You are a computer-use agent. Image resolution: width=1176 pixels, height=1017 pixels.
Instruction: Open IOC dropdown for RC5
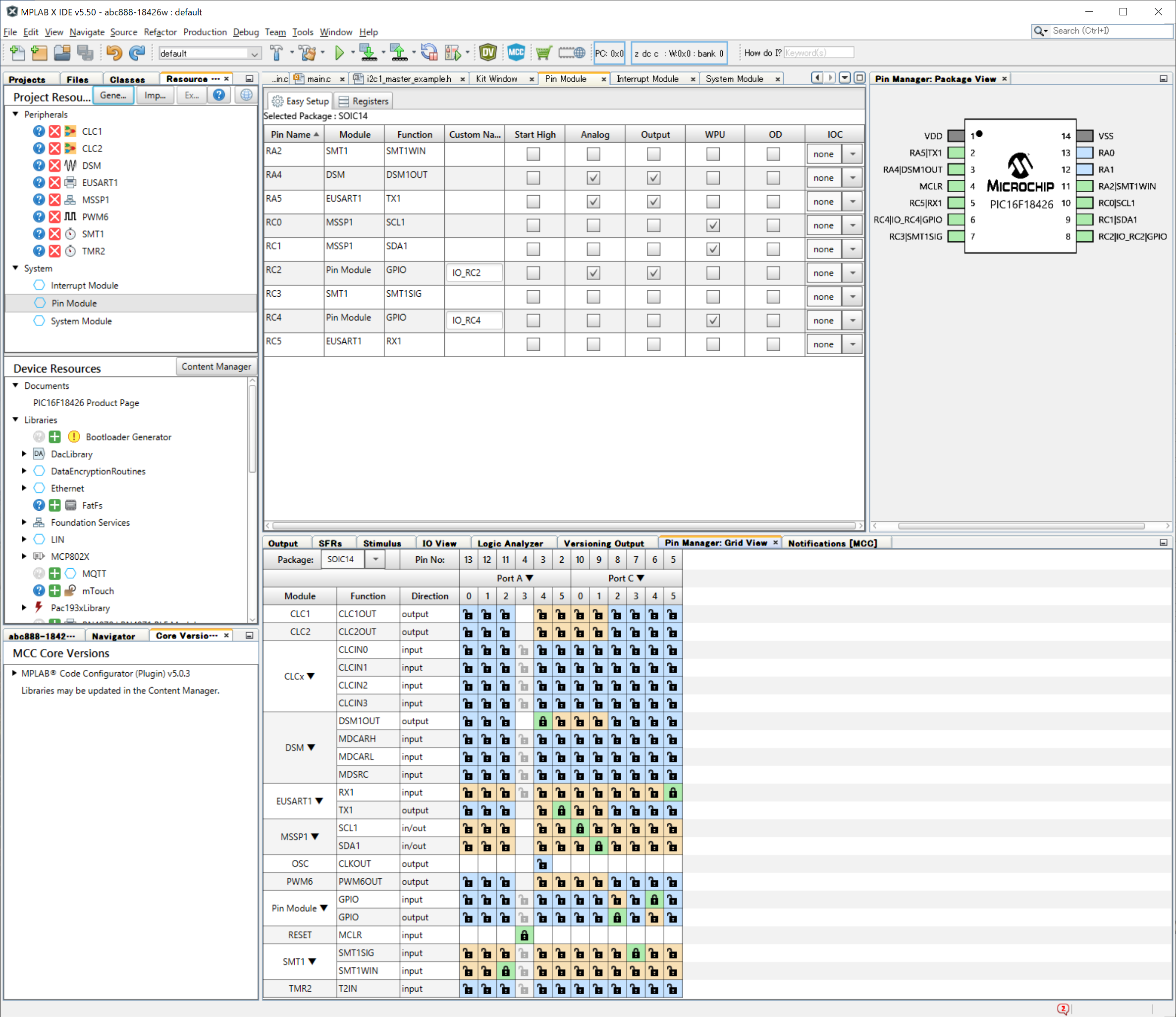coord(853,344)
